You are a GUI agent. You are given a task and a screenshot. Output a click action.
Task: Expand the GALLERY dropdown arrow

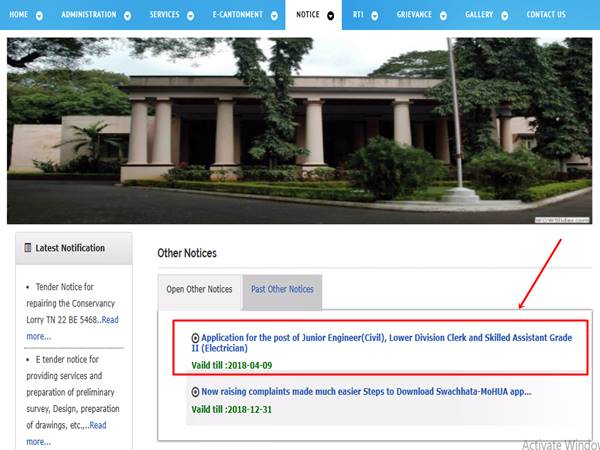pyautogui.click(x=505, y=16)
